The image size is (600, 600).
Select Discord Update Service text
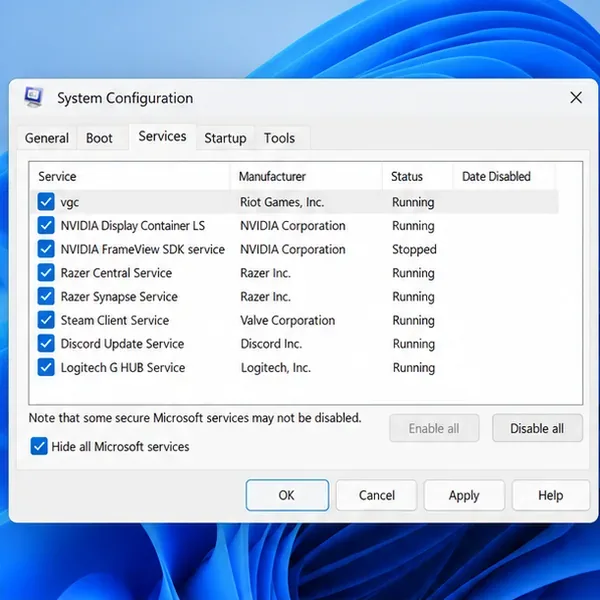tap(122, 344)
